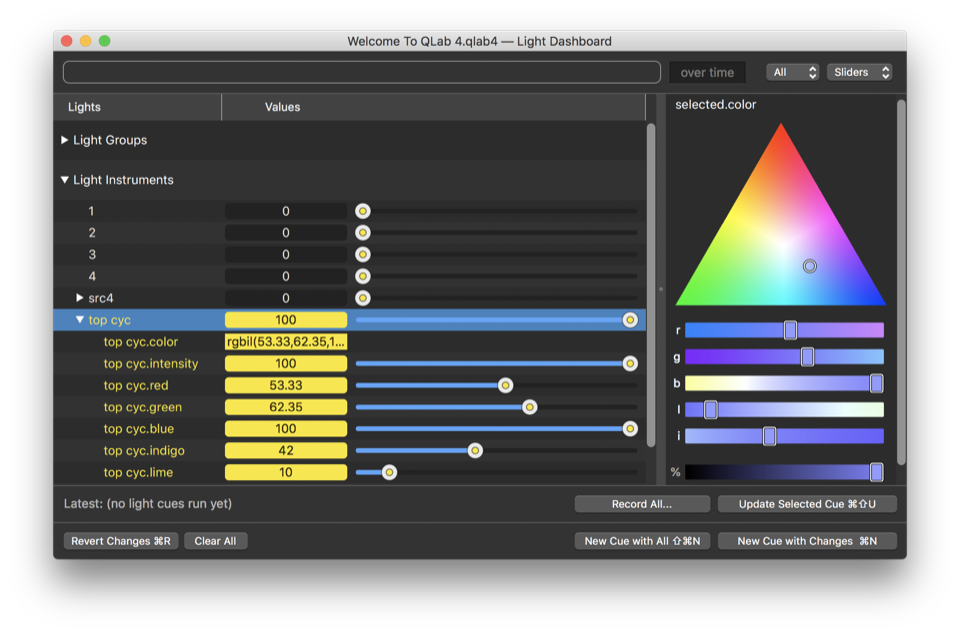960x635 pixels.
Task: Click the percent intensity slider in color panel
Action: tap(784, 472)
